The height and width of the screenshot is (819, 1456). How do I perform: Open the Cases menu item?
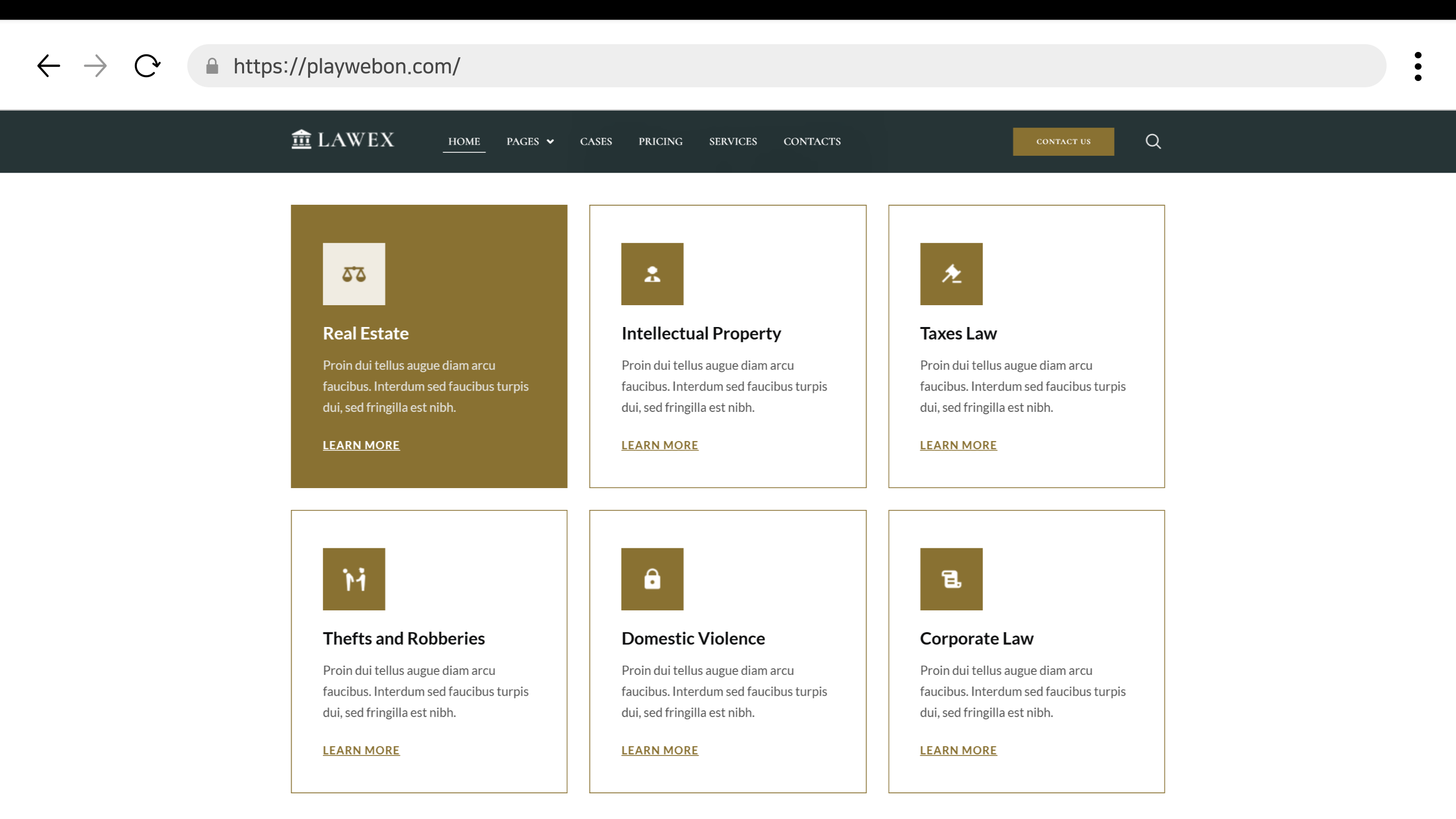(596, 141)
